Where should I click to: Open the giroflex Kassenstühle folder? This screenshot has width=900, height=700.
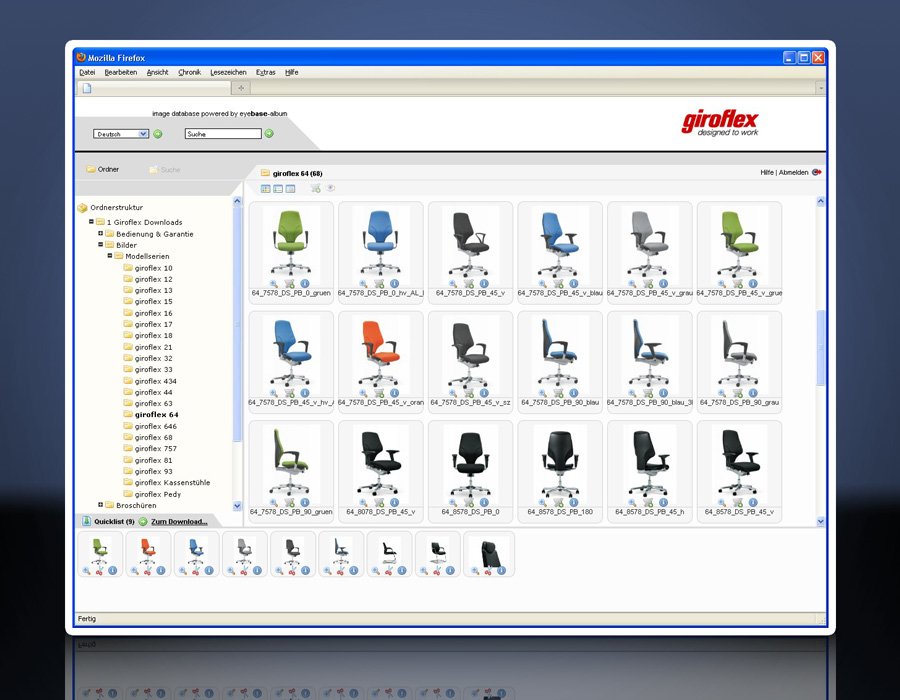[x=172, y=483]
